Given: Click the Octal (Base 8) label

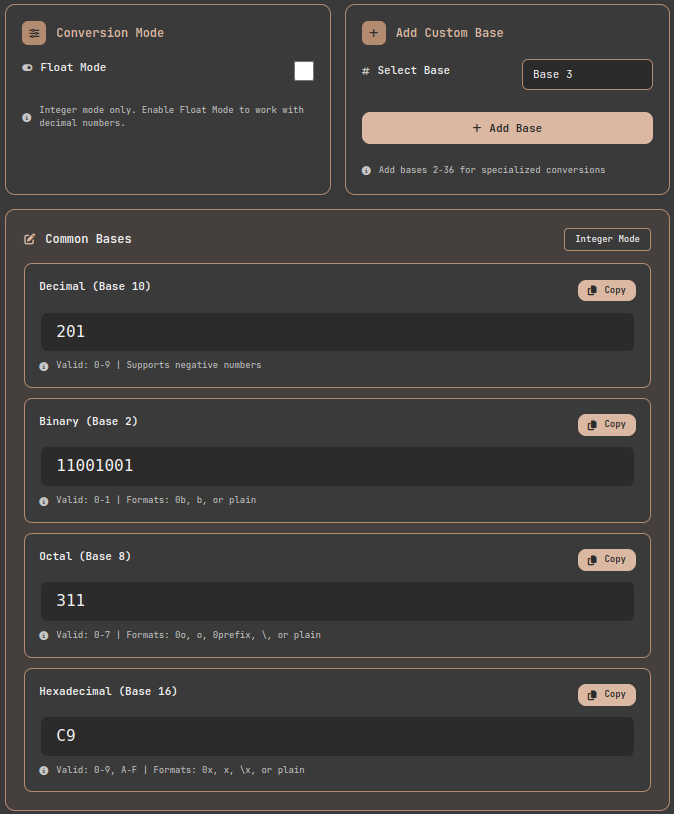Looking at the screenshot, I should pos(85,557).
